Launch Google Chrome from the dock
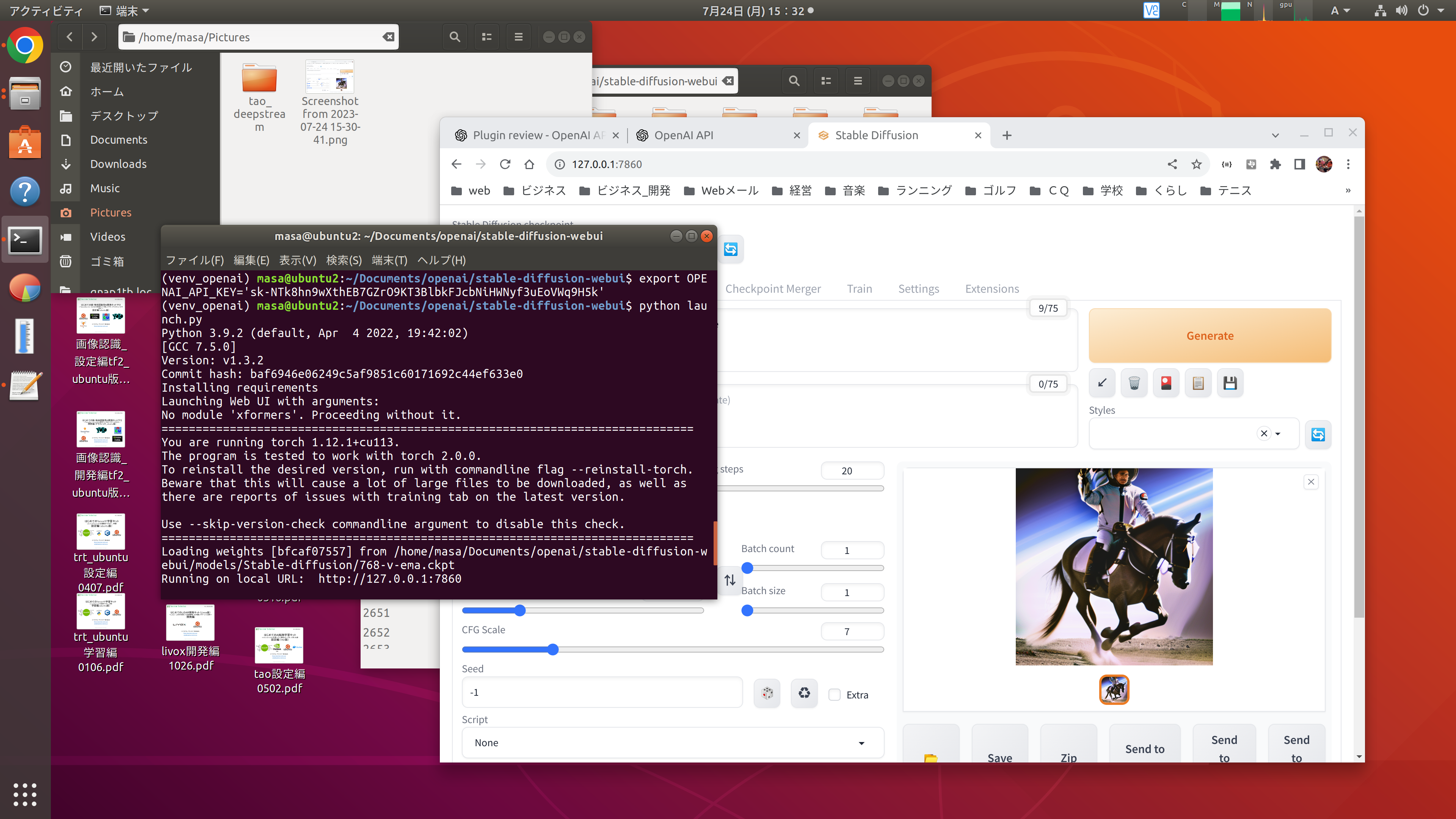The width and height of the screenshot is (1456, 819). [x=25, y=45]
